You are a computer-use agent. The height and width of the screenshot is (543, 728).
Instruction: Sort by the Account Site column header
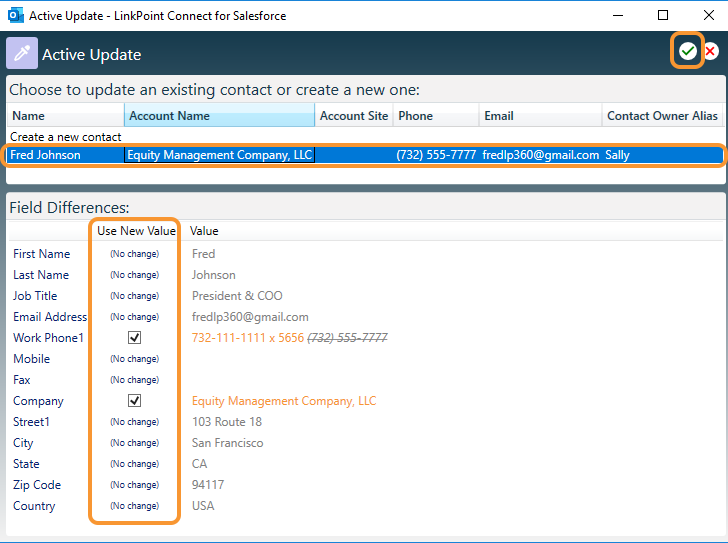click(x=354, y=116)
